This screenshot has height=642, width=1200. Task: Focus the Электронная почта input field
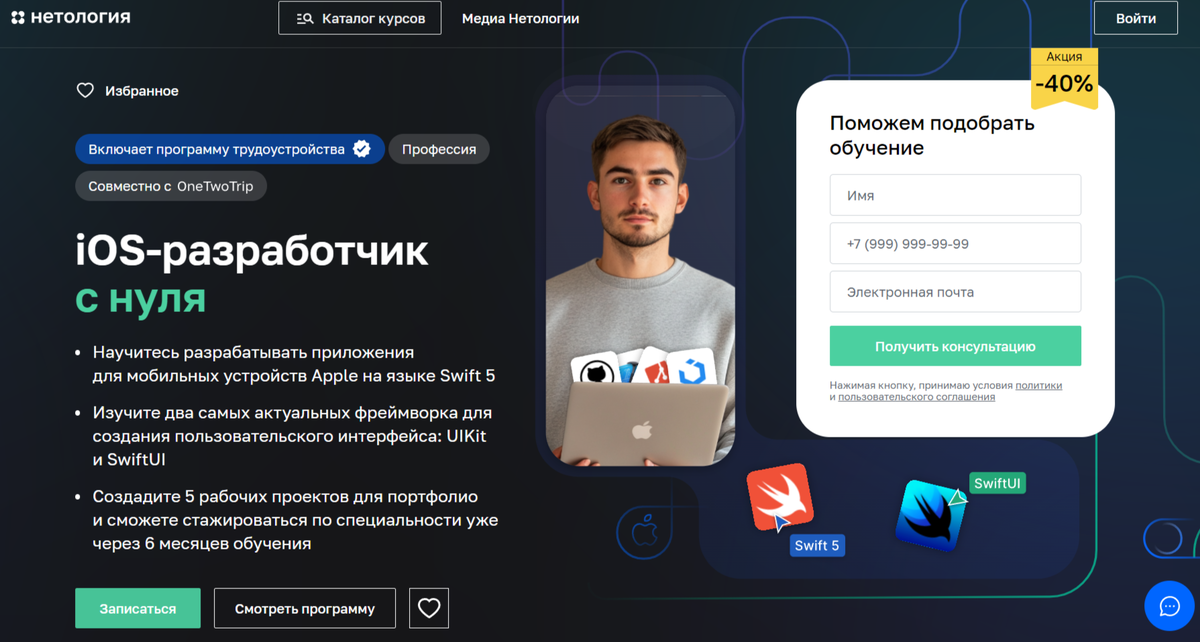tap(955, 292)
